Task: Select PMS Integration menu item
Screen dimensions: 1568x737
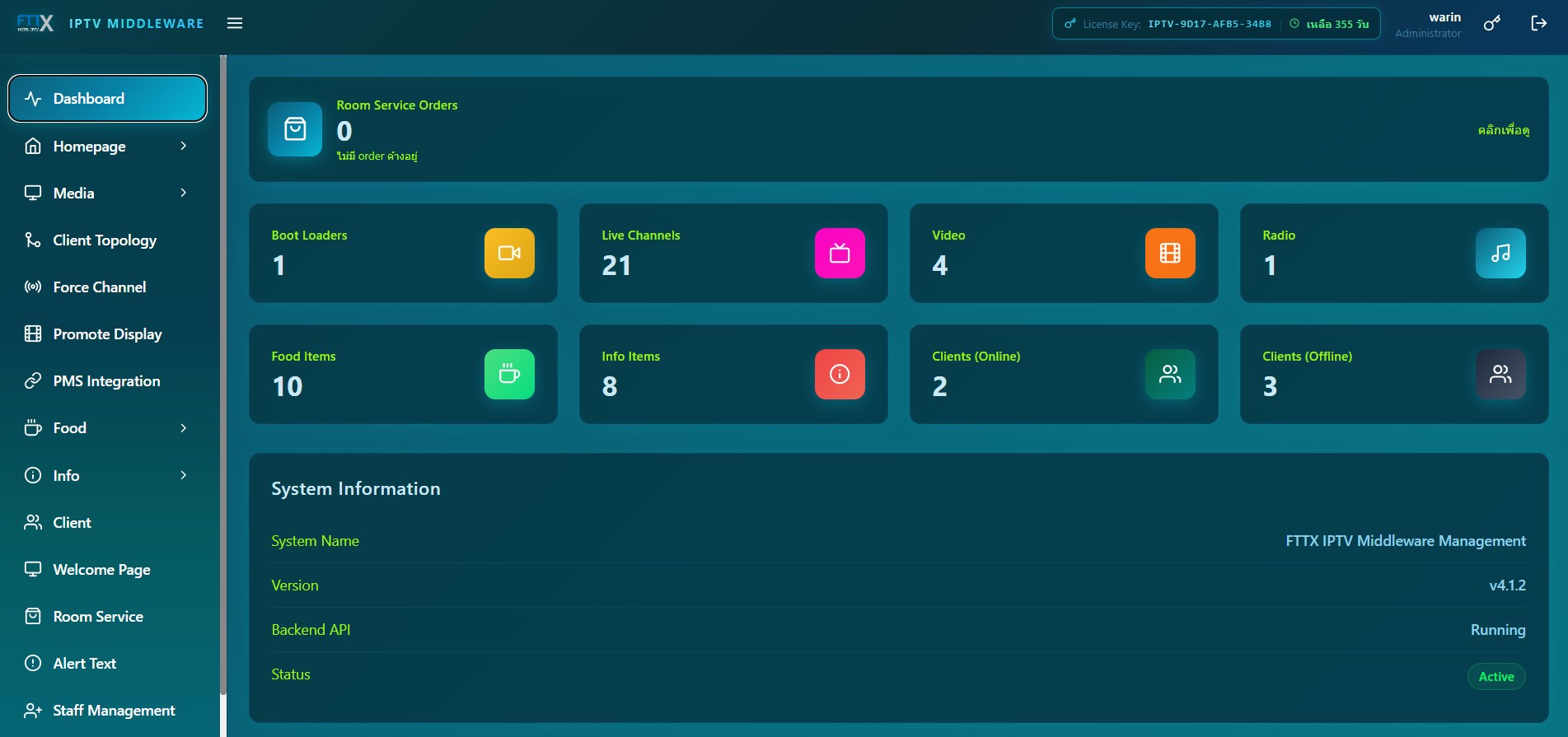Action: 107,380
